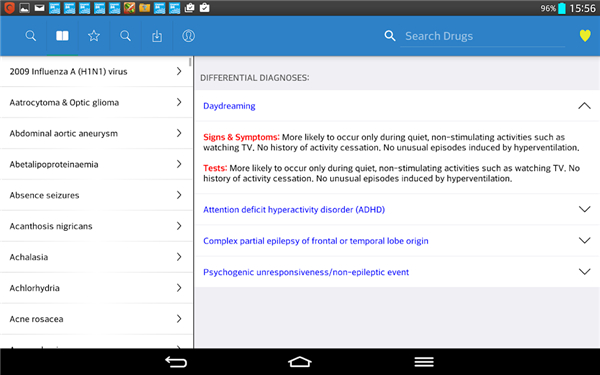This screenshot has width=600, height=375.
Task: Click the condition list scrollbar
Action: coord(190,62)
